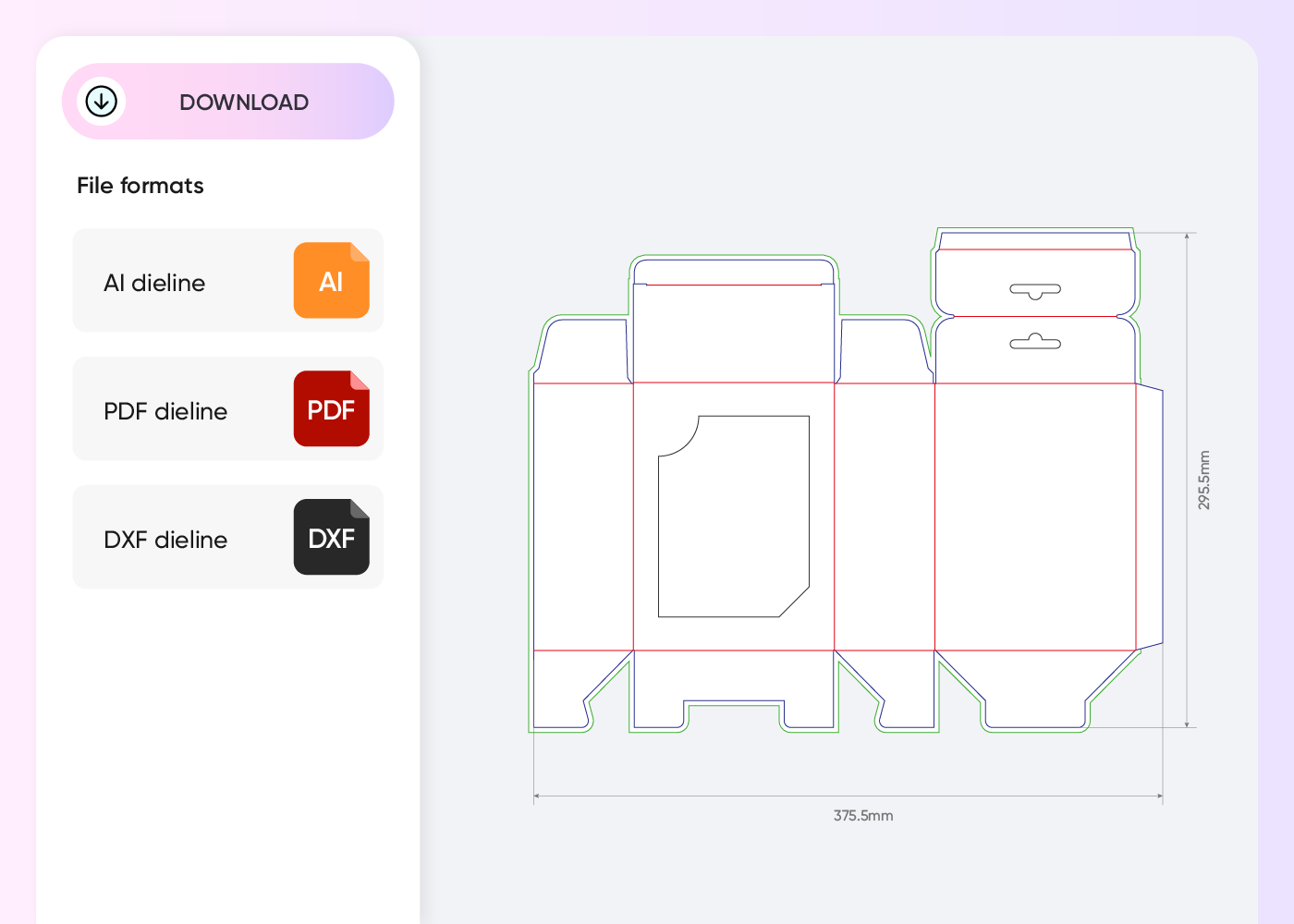The image size is (1294, 924).
Task: Click the 375.5mm width dimension label
Action: (x=863, y=816)
